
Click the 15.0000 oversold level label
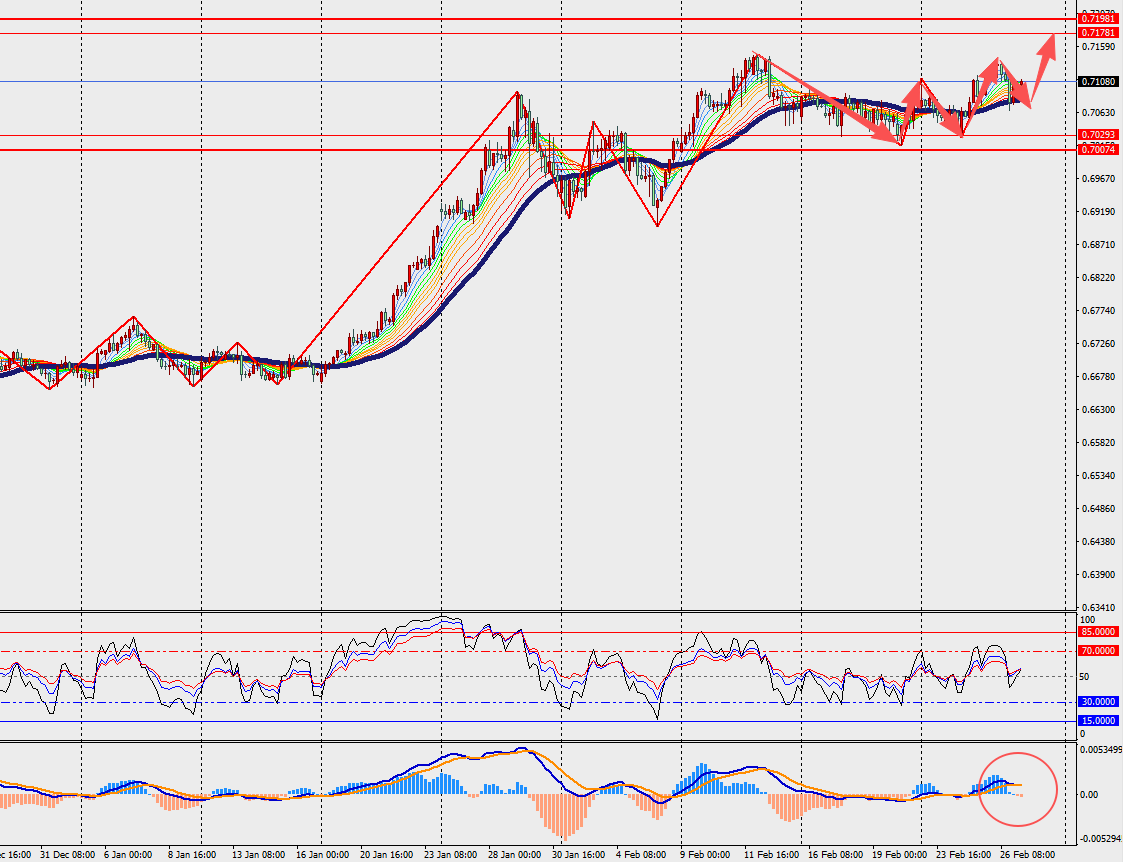(1098, 720)
